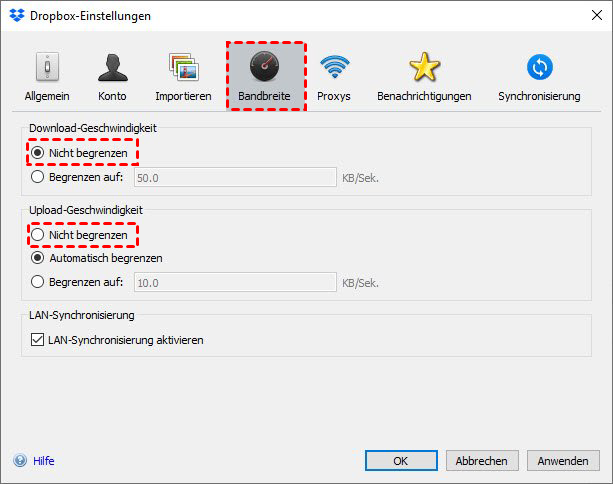Switch to the Benachrichtigungen tab label
Image resolution: width=613 pixels, height=484 pixels.
424,96
